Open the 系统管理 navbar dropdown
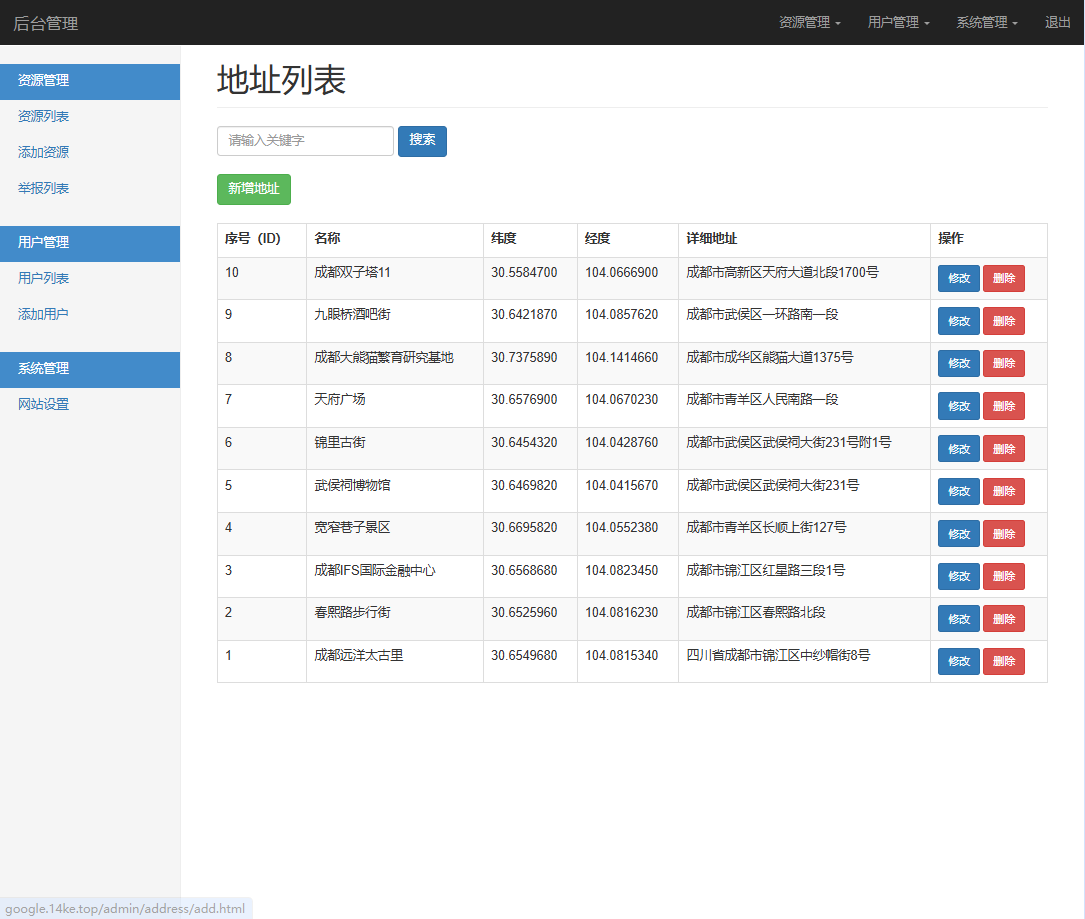Image resolution: width=1085 pixels, height=919 pixels. coord(986,22)
